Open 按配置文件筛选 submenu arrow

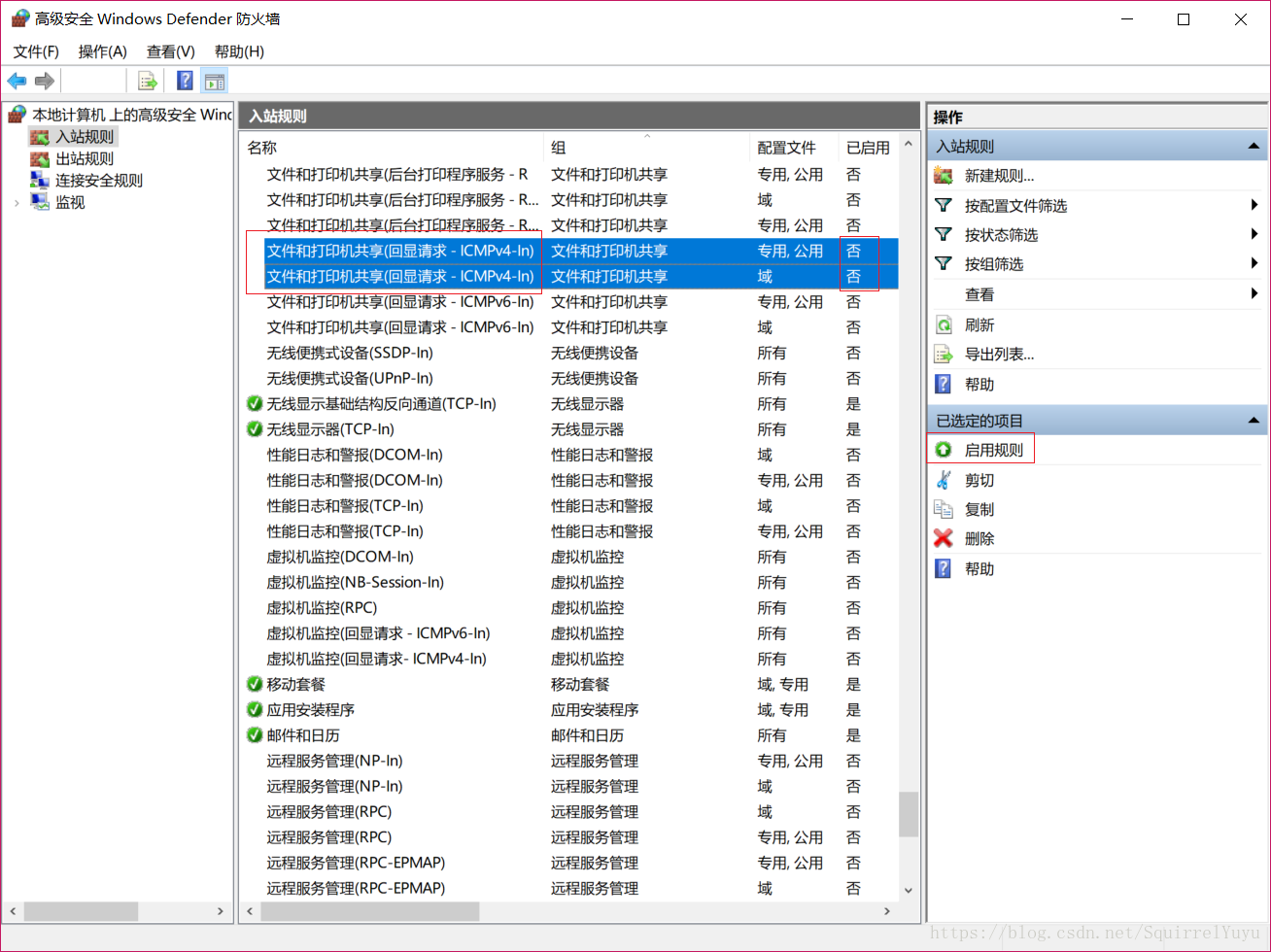click(x=1255, y=205)
